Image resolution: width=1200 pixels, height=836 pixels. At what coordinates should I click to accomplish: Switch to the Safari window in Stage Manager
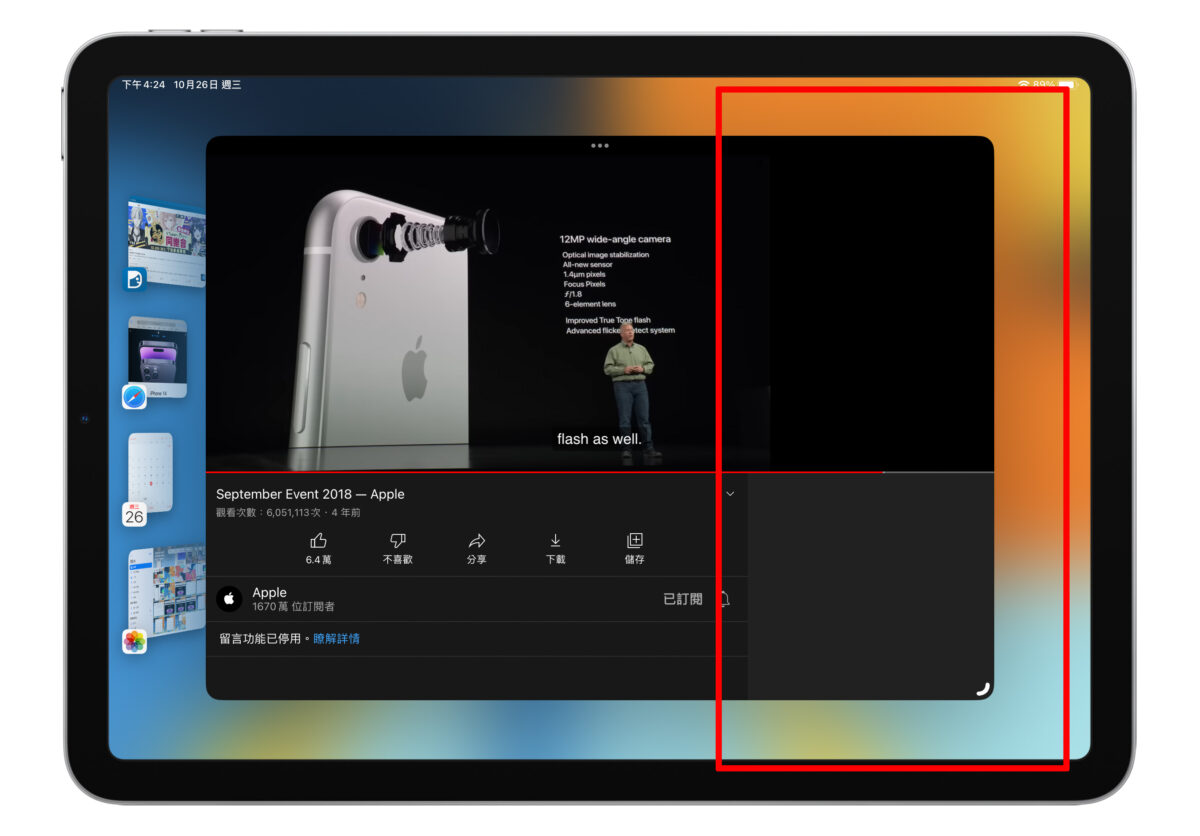tap(157, 357)
